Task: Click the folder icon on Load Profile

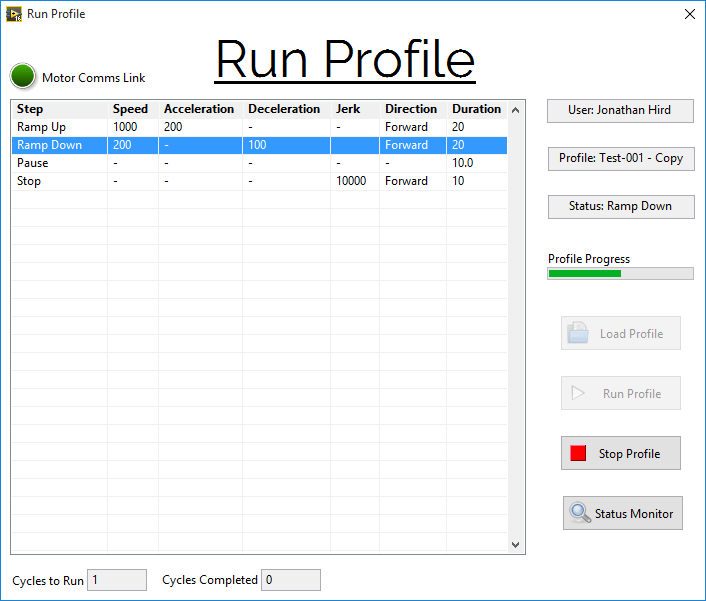Action: tap(578, 333)
